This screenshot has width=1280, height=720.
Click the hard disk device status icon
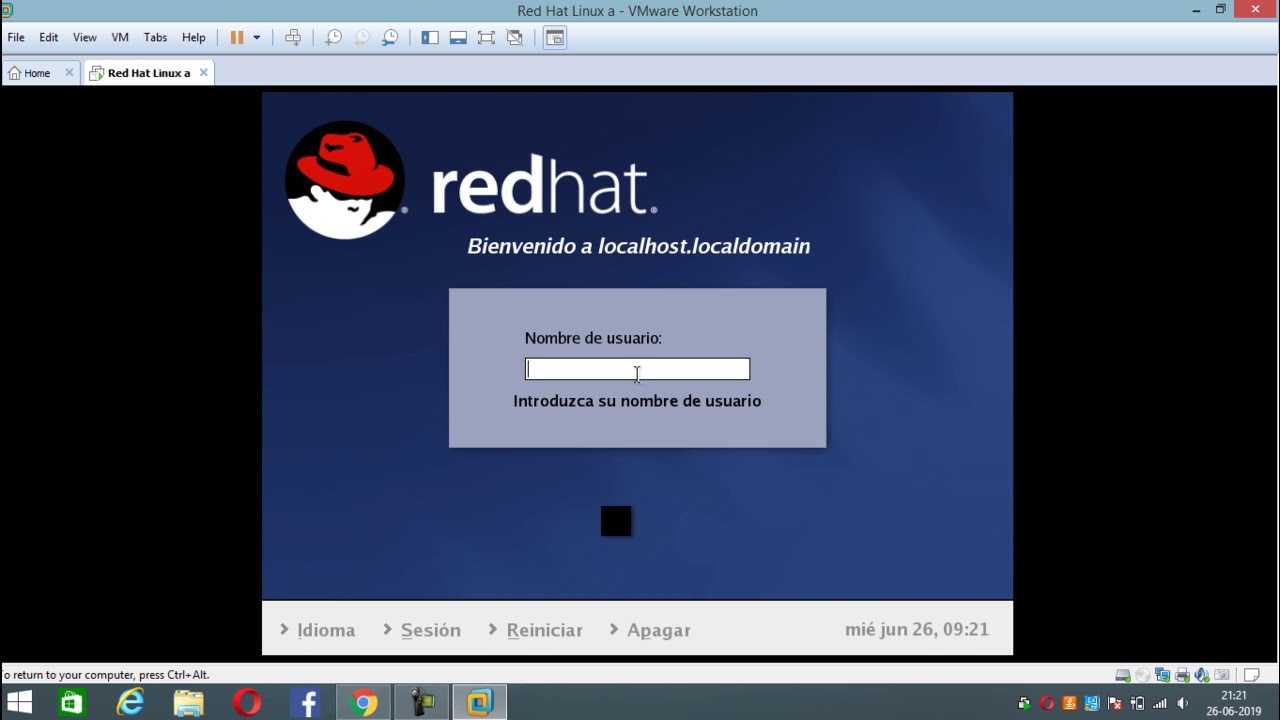click(1122, 675)
